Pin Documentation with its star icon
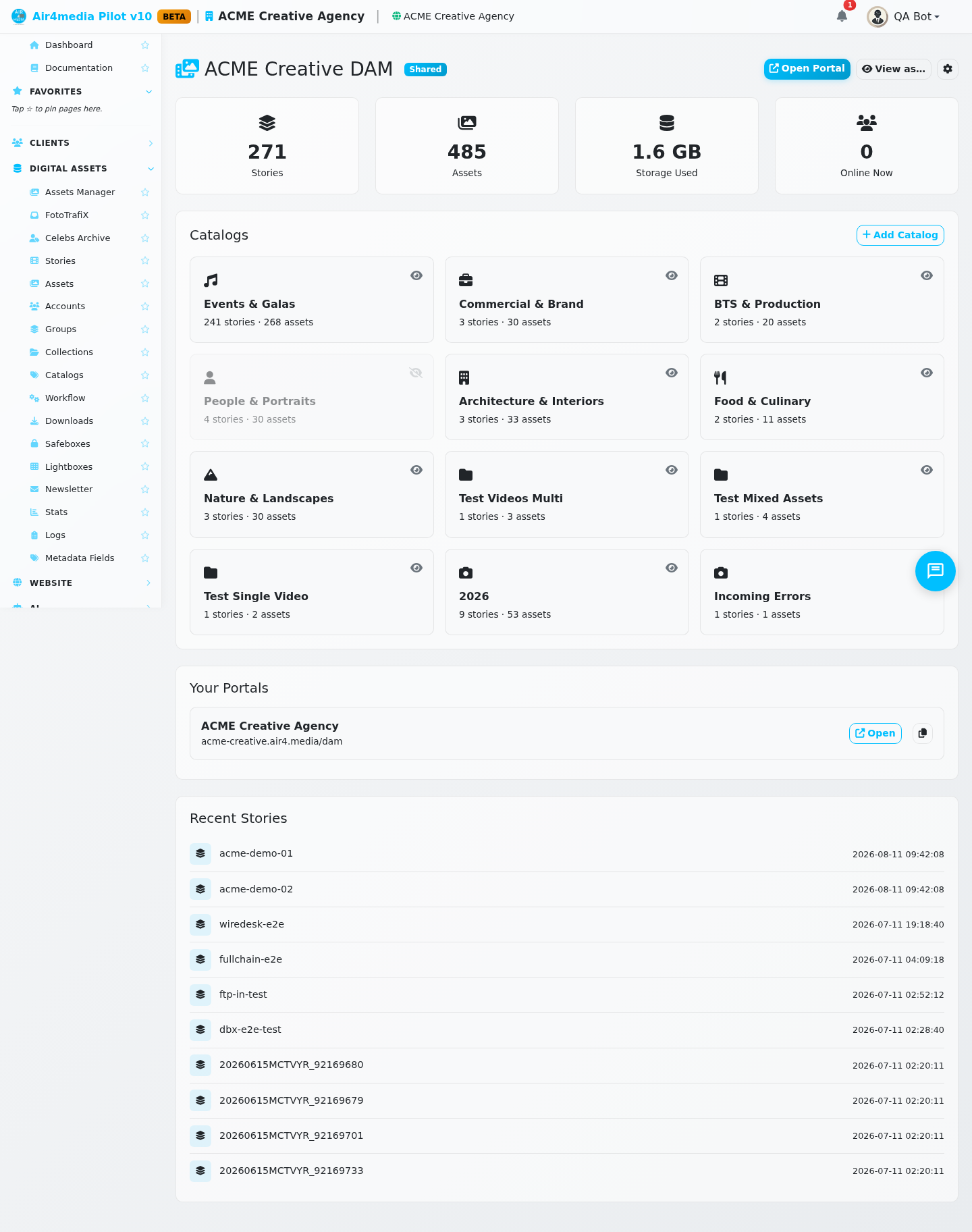Image resolution: width=972 pixels, height=1232 pixels. click(145, 68)
